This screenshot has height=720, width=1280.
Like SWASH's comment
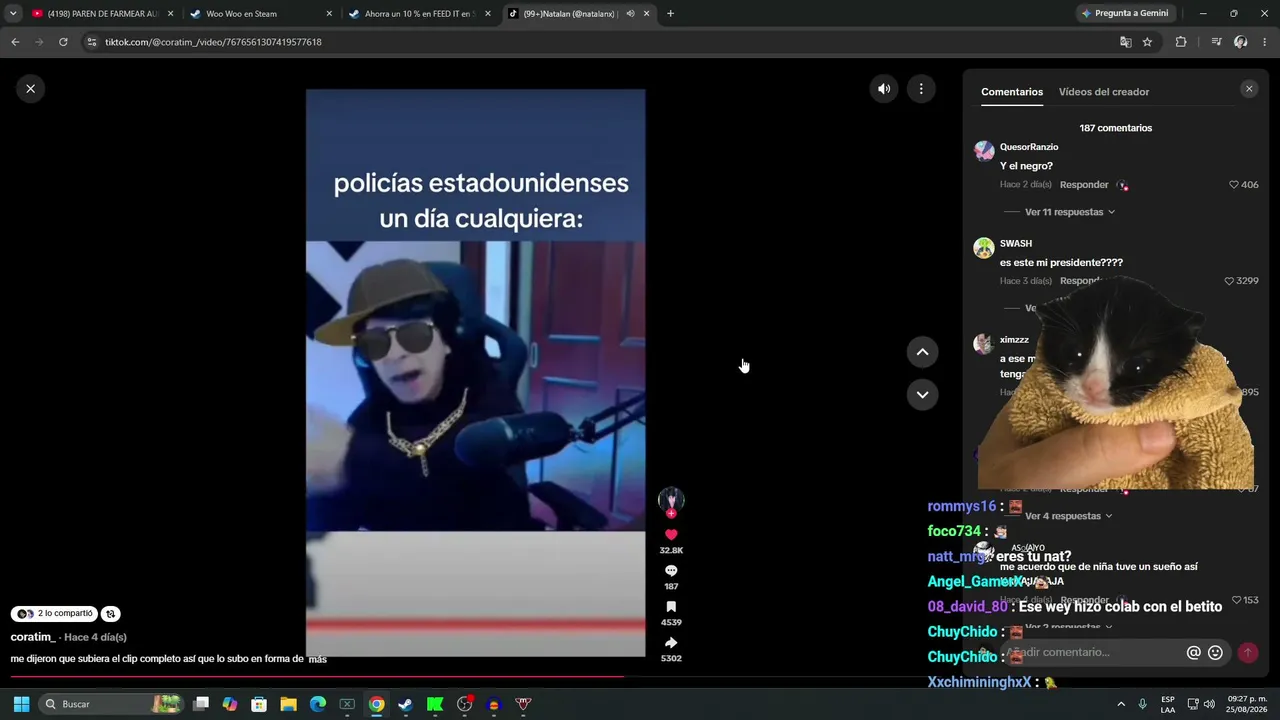1230,281
